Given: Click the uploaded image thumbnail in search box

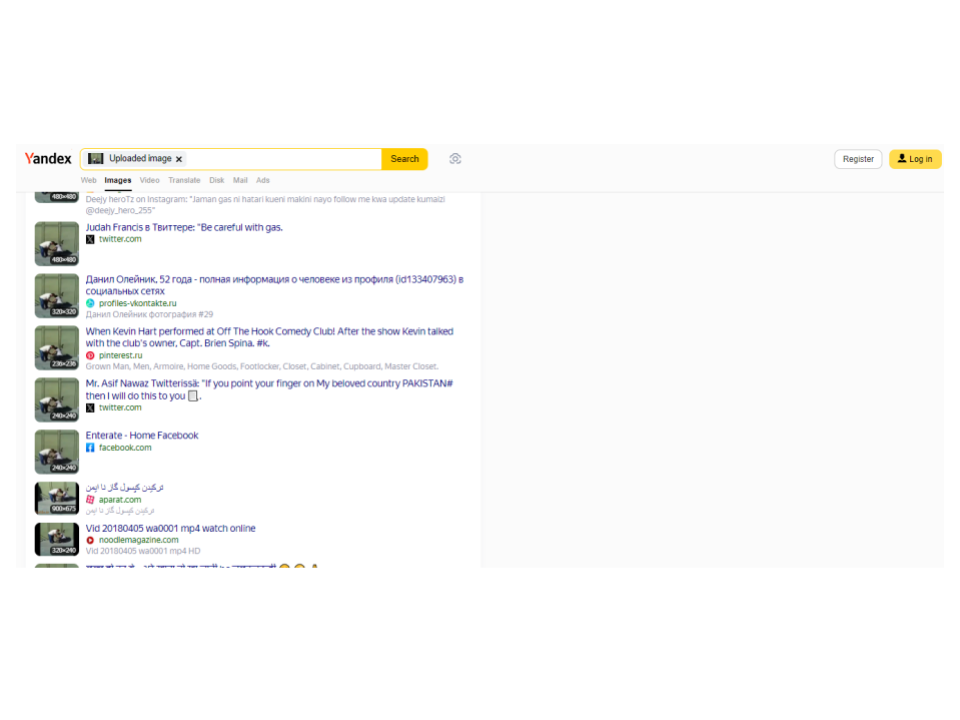Looking at the screenshot, I should point(96,159).
